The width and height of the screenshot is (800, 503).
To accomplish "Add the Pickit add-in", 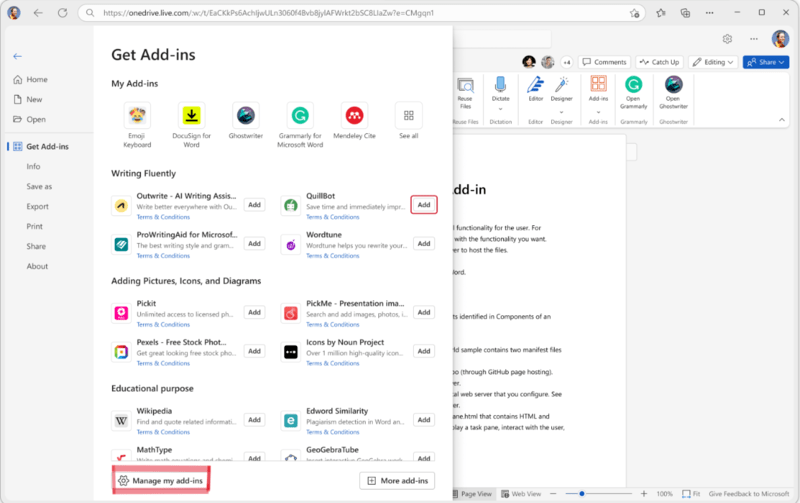I will point(255,312).
